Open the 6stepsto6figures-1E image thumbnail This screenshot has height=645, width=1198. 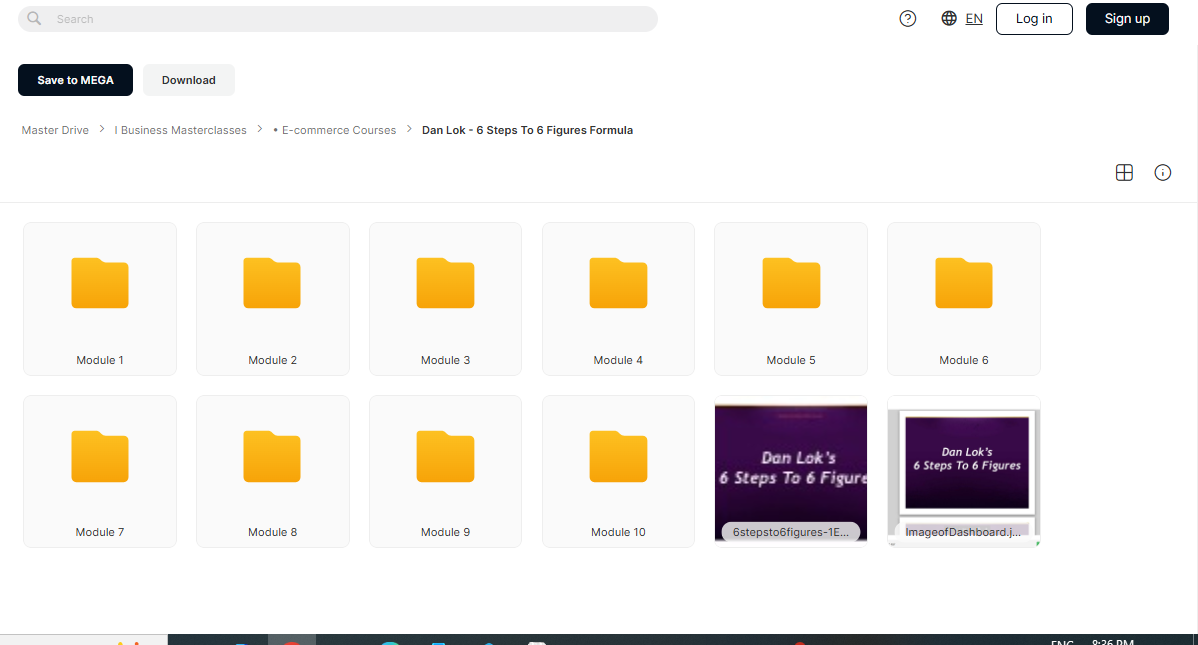(791, 472)
